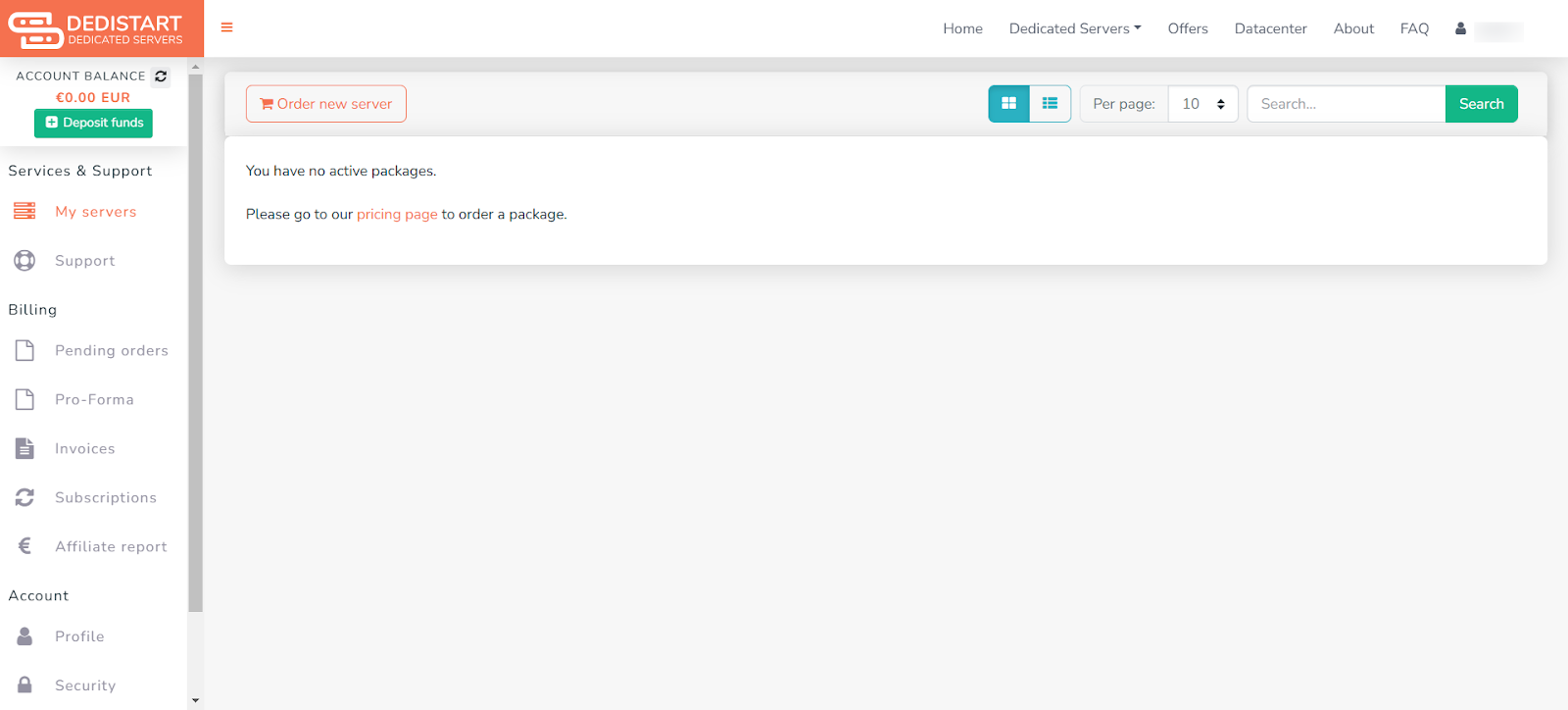The width and height of the screenshot is (1568, 710).
Task: Open the Offers page
Action: (1188, 28)
